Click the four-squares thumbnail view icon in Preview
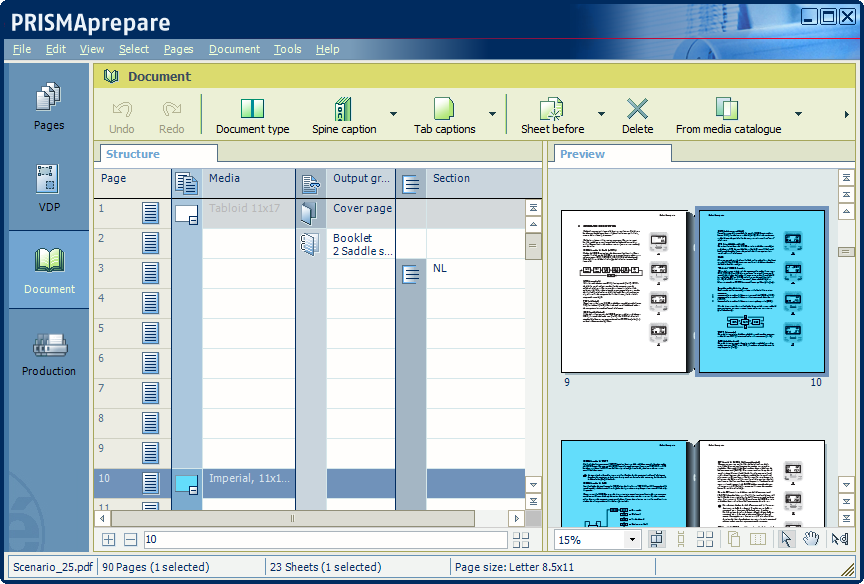The width and height of the screenshot is (864, 584). coord(705,539)
